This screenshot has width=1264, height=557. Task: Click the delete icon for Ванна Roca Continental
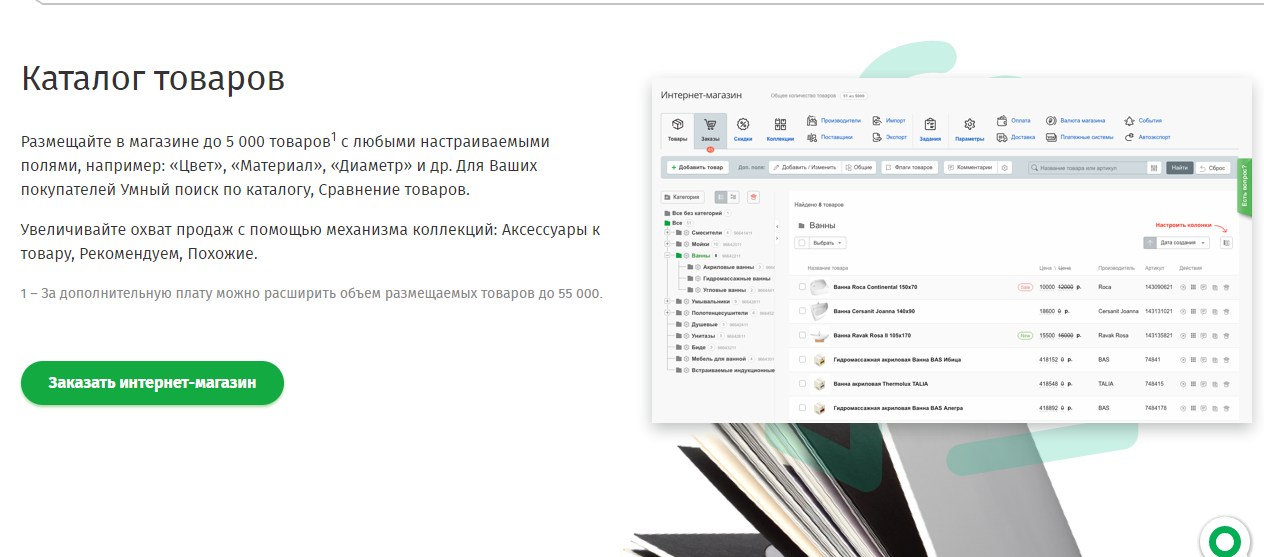1226,287
